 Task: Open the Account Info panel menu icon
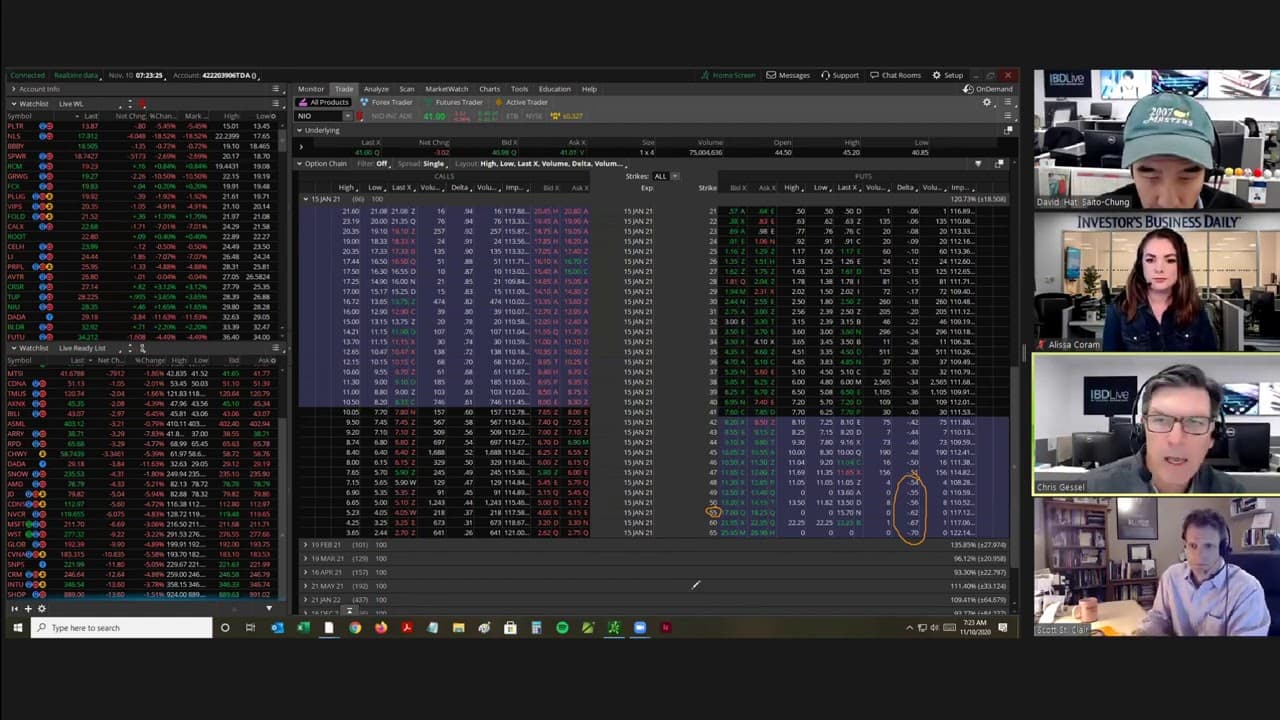pyautogui.click(x=276, y=89)
